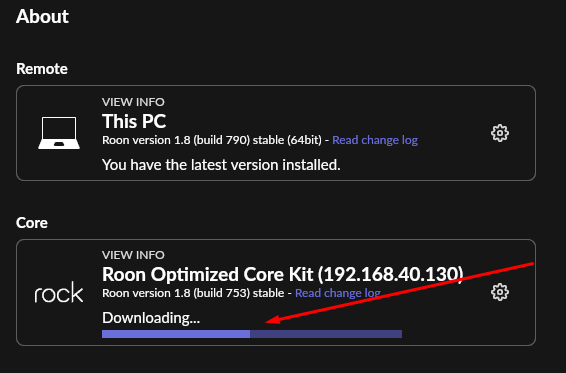The height and width of the screenshot is (373, 566).
Task: Click the latest version installed message
Action: click(221, 165)
